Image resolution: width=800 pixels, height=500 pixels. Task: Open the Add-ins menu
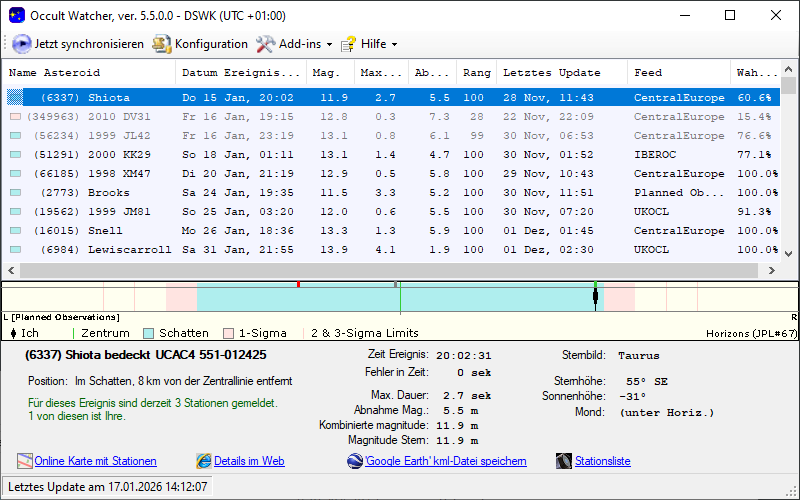[x=300, y=44]
